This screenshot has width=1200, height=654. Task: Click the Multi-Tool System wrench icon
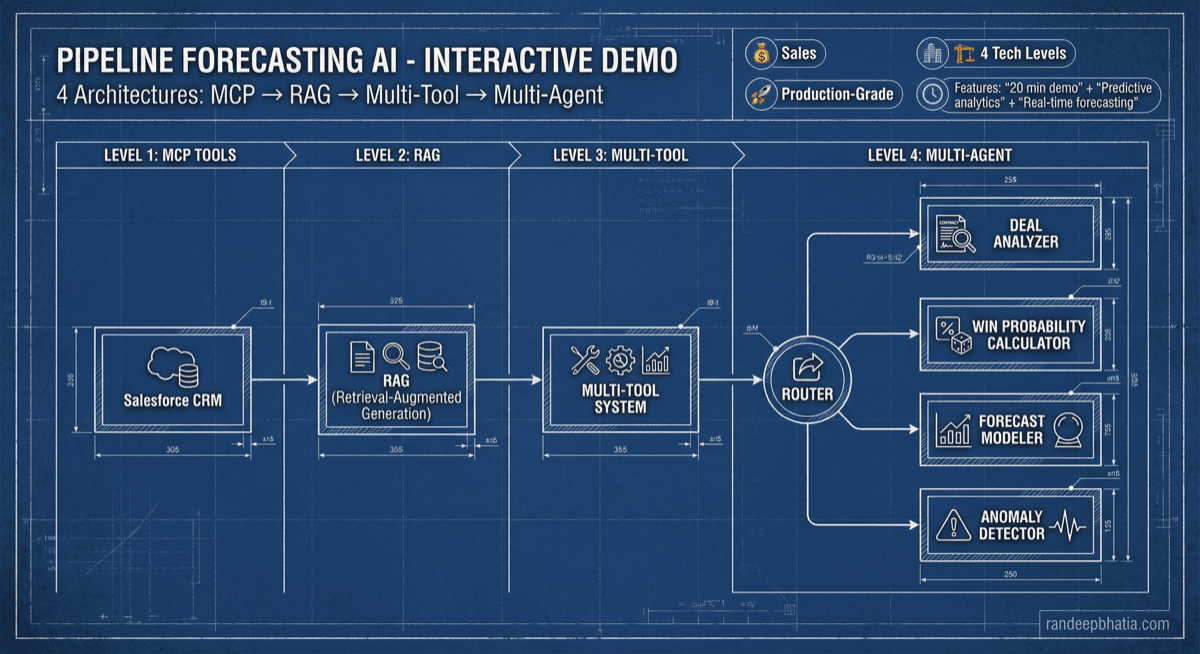(584, 359)
